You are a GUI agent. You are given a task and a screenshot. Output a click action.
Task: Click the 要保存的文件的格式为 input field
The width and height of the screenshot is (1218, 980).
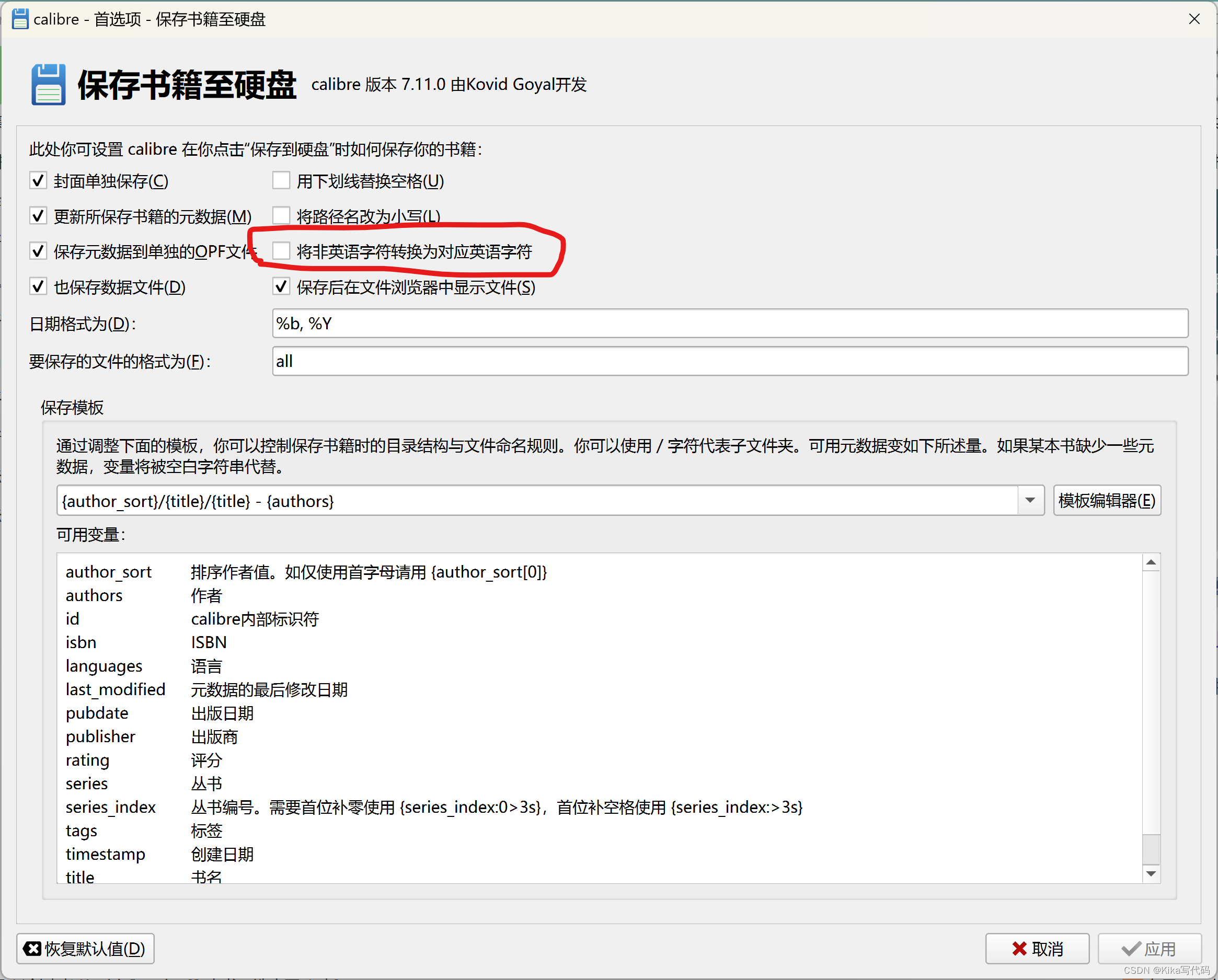(x=730, y=361)
